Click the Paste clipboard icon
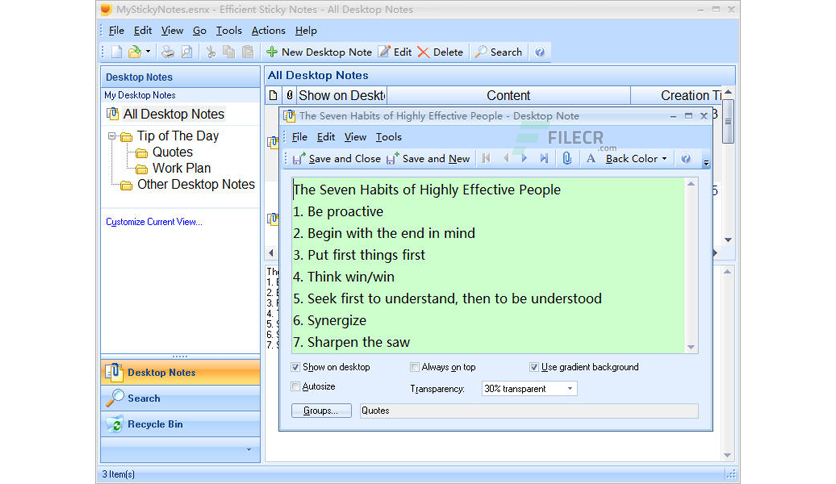 [x=247, y=52]
